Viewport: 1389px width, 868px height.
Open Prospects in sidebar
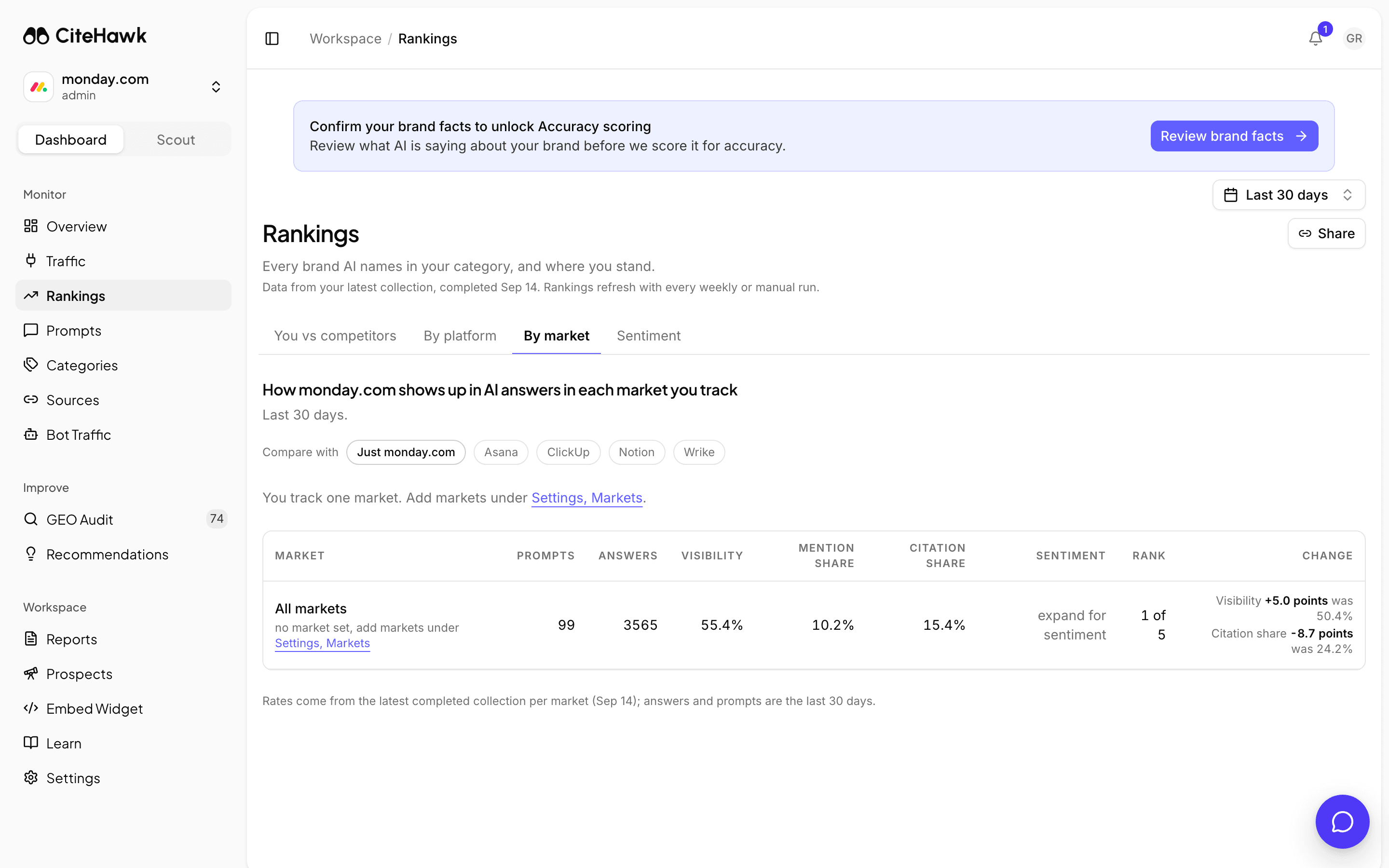(123, 674)
